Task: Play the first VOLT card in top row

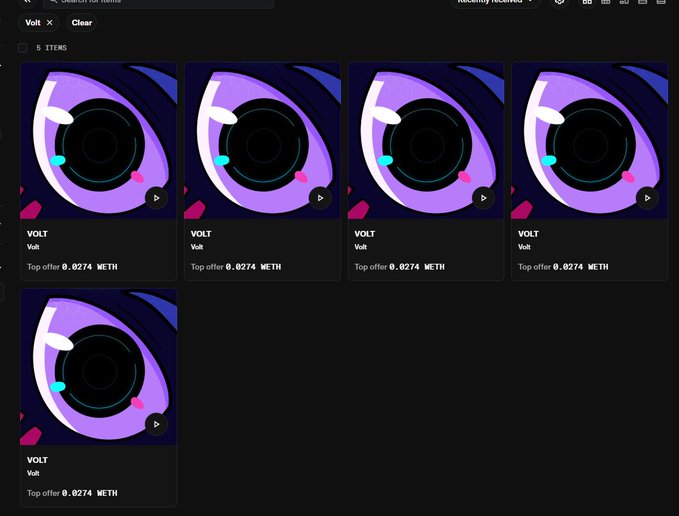Action: 156,198
